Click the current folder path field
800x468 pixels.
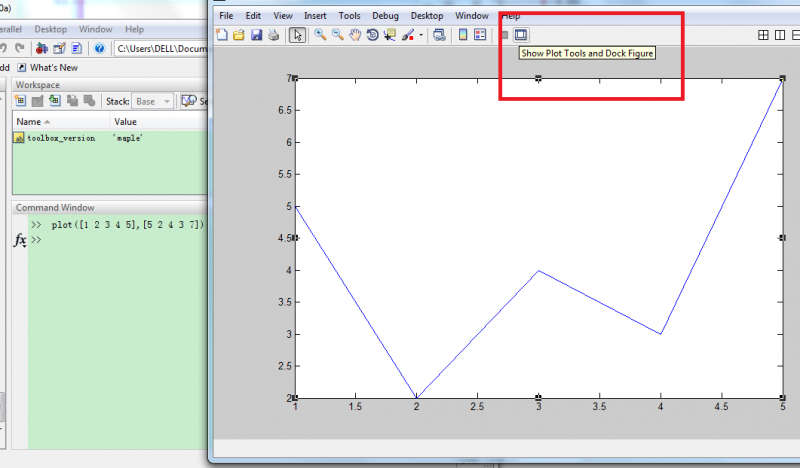(x=161, y=48)
